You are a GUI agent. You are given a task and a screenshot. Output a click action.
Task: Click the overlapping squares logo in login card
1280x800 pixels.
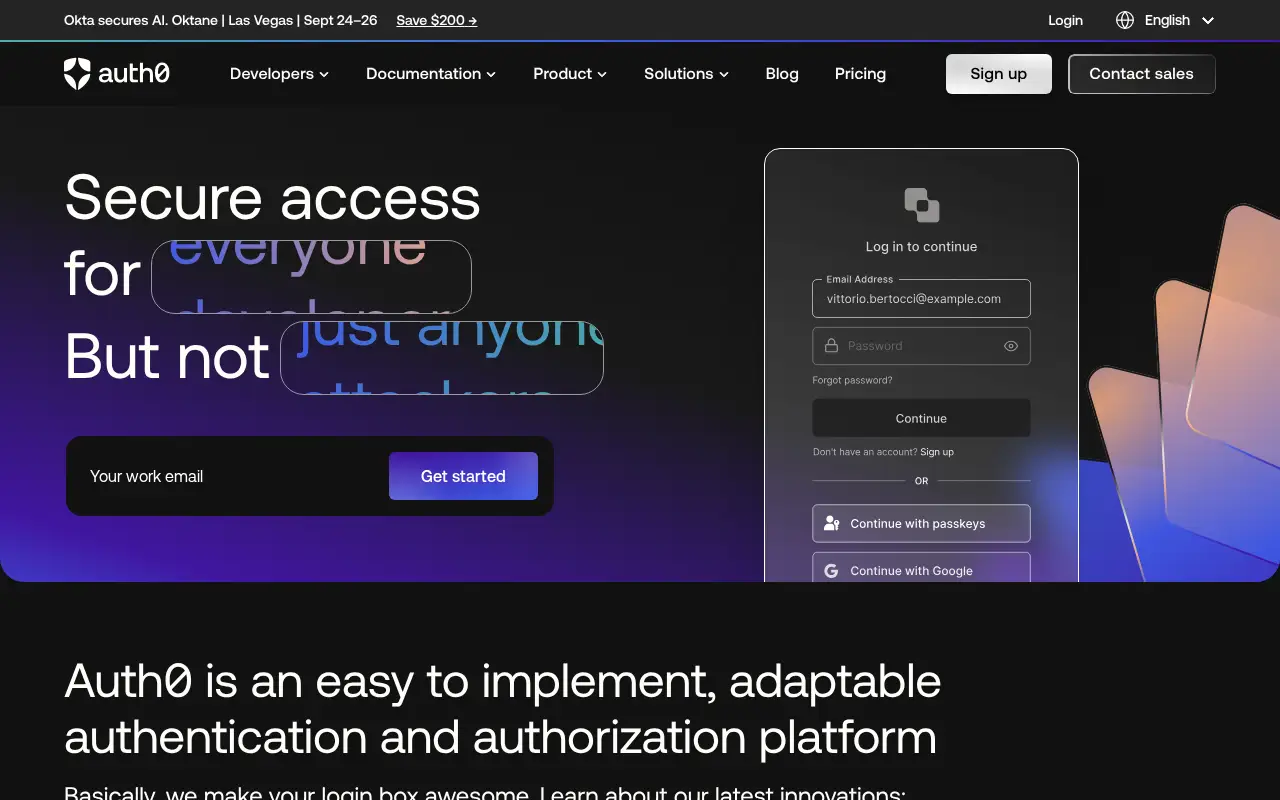coord(921,205)
